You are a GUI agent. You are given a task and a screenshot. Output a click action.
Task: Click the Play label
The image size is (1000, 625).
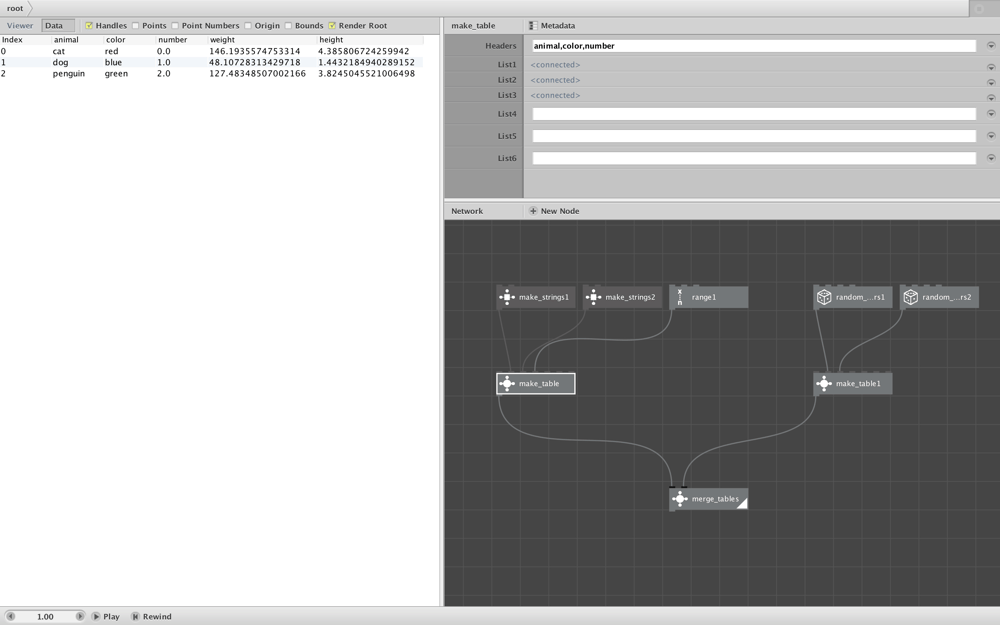pos(112,617)
